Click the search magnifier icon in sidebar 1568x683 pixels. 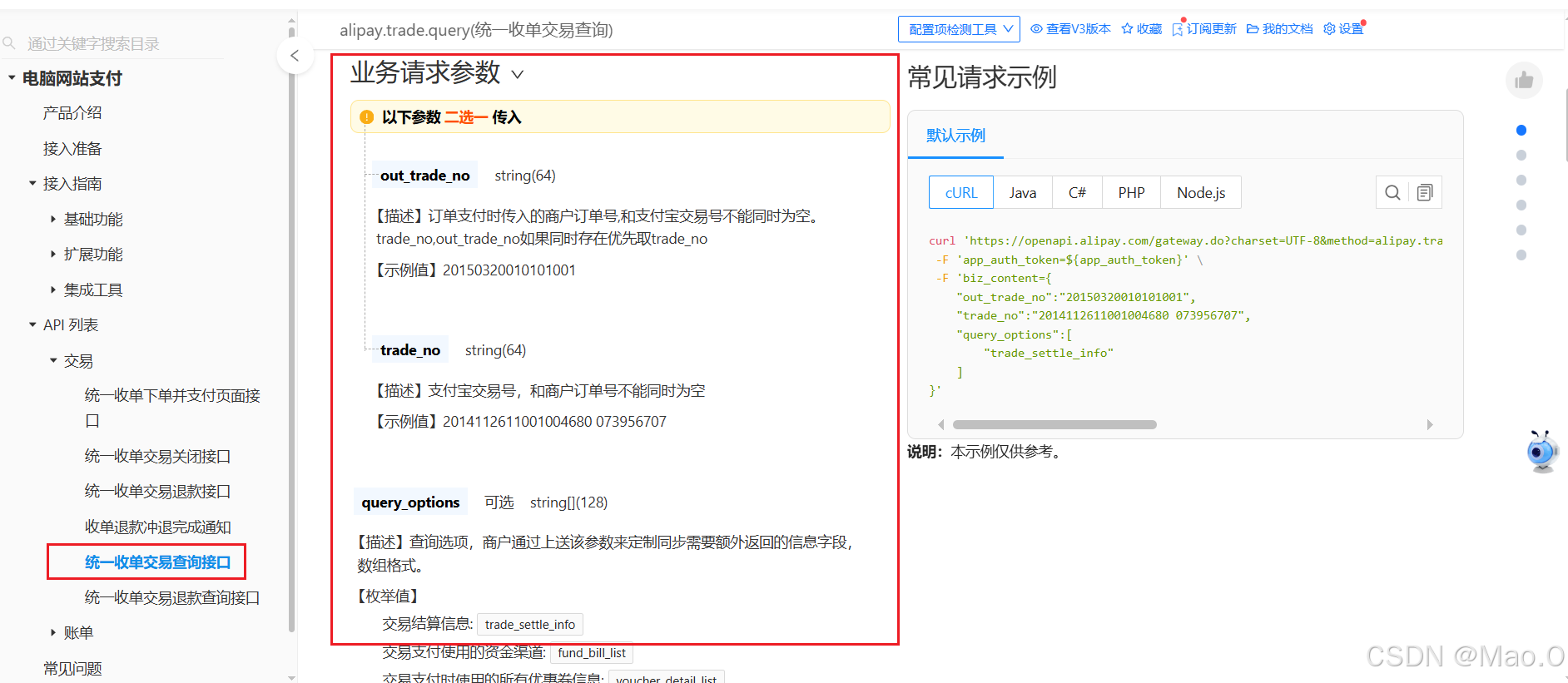click(x=9, y=43)
